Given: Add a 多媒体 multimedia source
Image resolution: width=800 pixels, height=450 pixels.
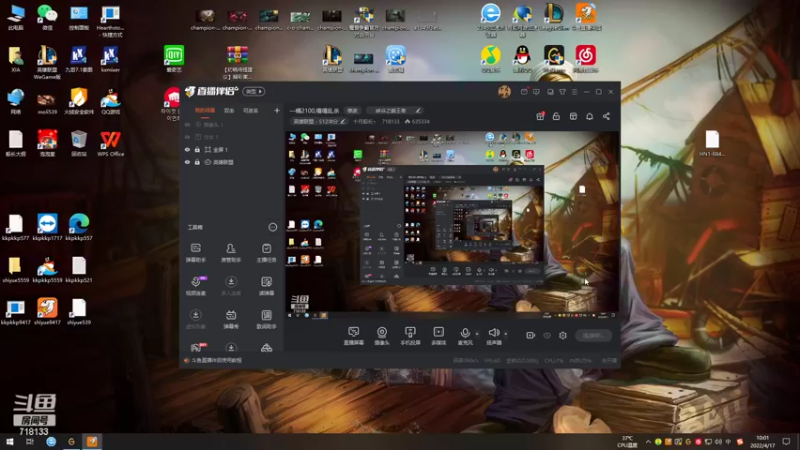Looking at the screenshot, I should click(x=438, y=336).
